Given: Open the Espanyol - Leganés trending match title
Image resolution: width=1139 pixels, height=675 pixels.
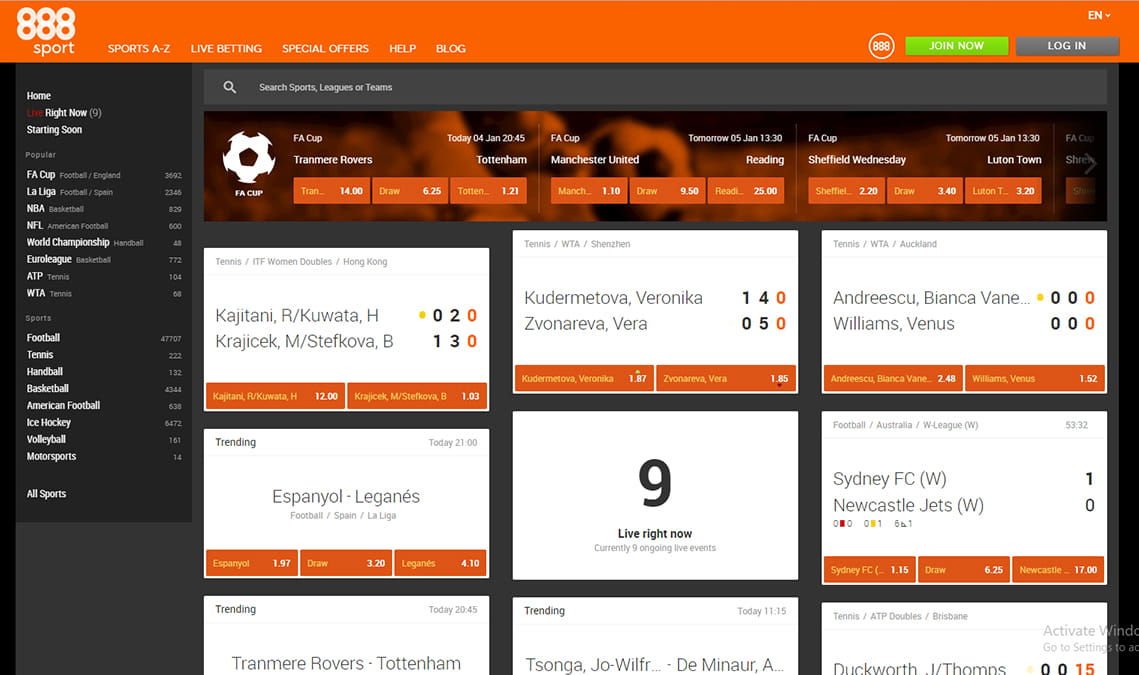Looking at the screenshot, I should click(346, 496).
